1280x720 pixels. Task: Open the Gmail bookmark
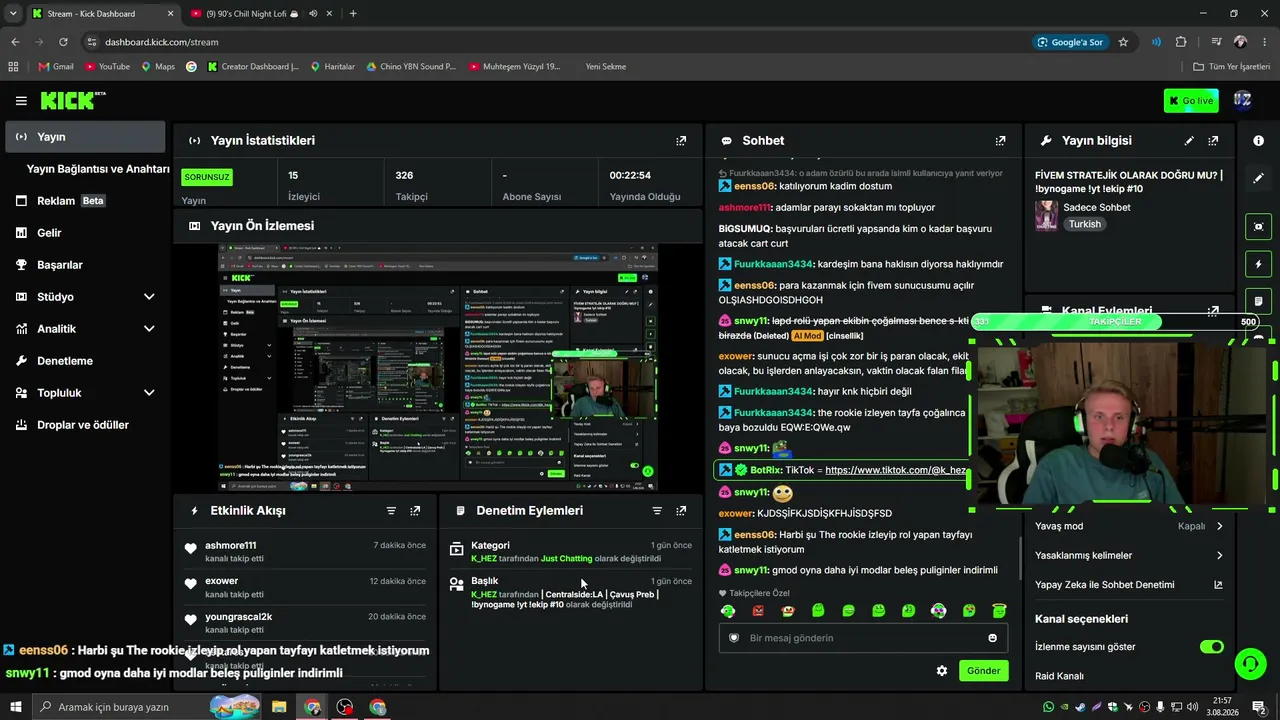[56, 67]
